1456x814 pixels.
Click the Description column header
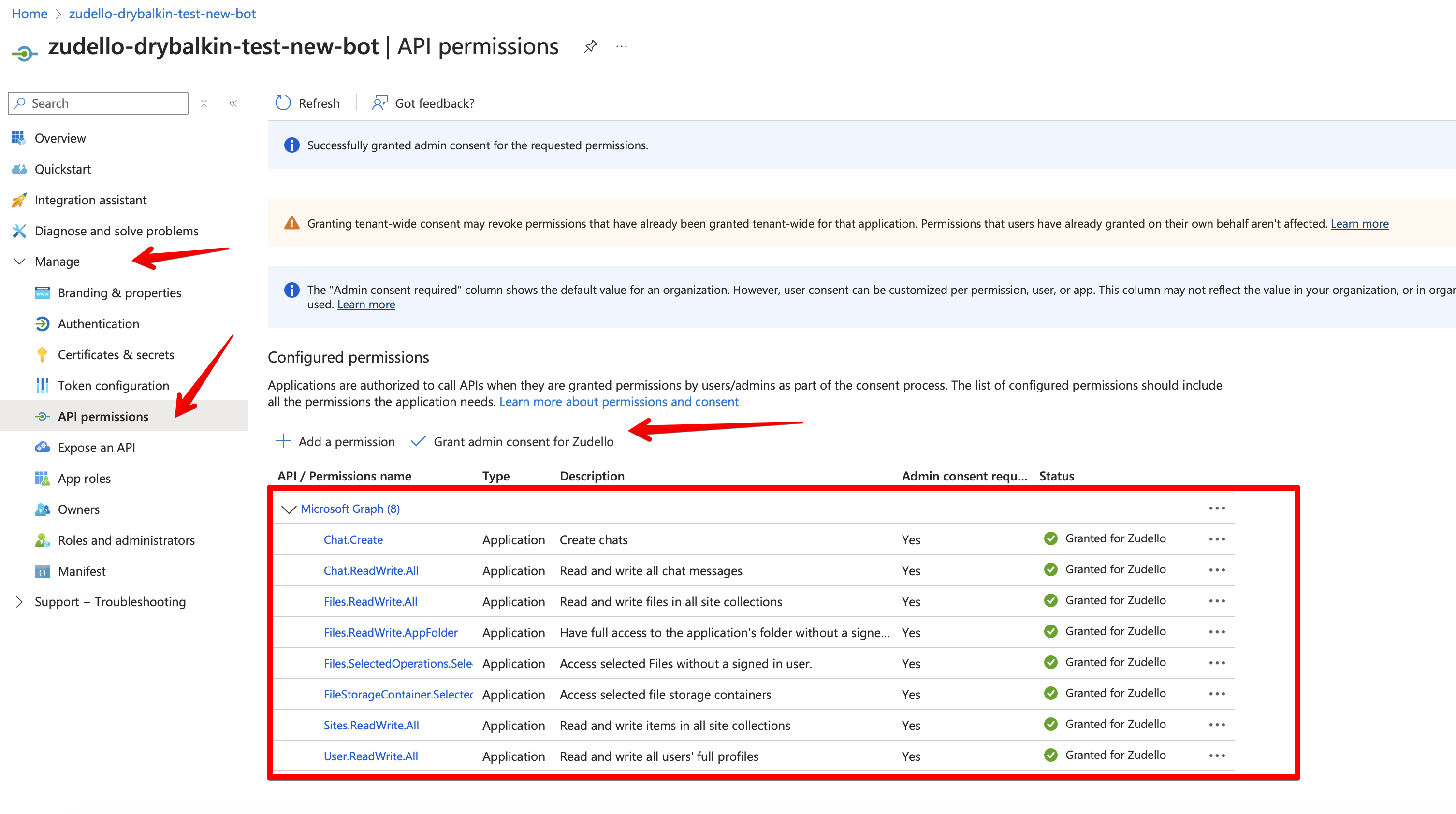click(x=592, y=476)
